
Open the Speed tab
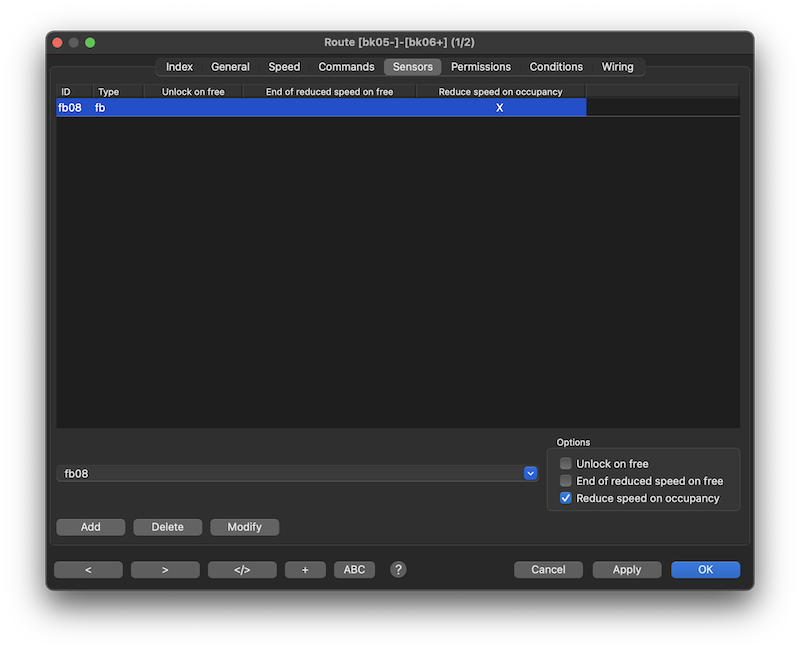pos(284,67)
